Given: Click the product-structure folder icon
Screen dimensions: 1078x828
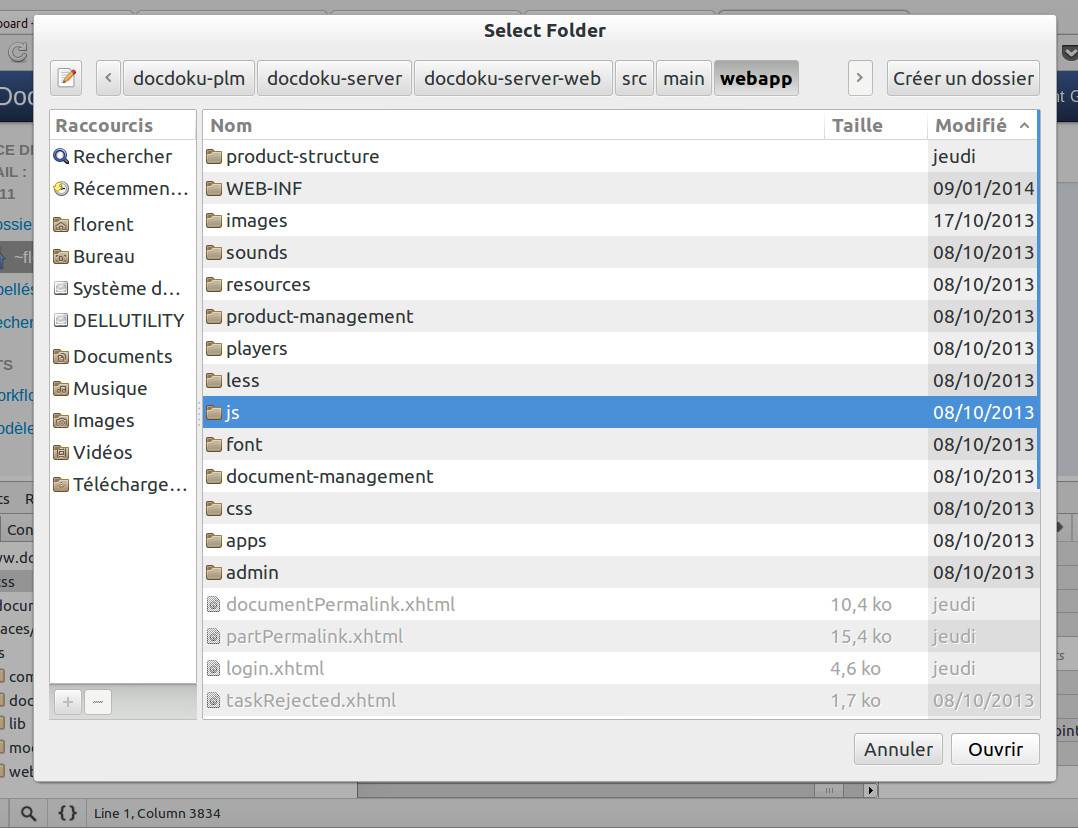Looking at the screenshot, I should click(213, 157).
